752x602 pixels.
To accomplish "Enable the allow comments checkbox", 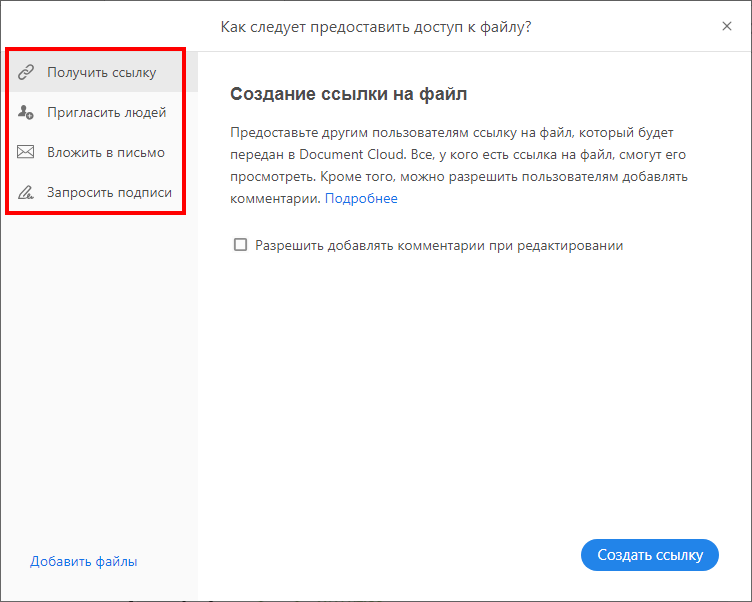I will 240,245.
